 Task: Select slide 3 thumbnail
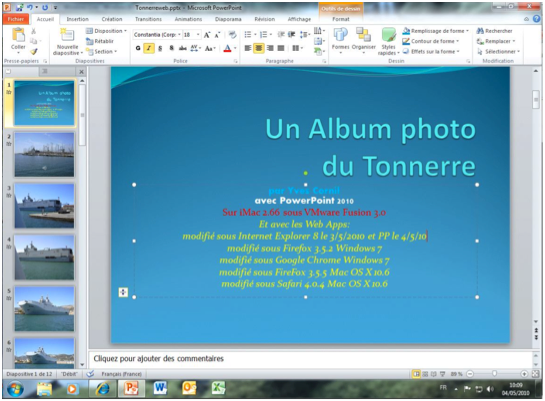[x=44, y=206]
